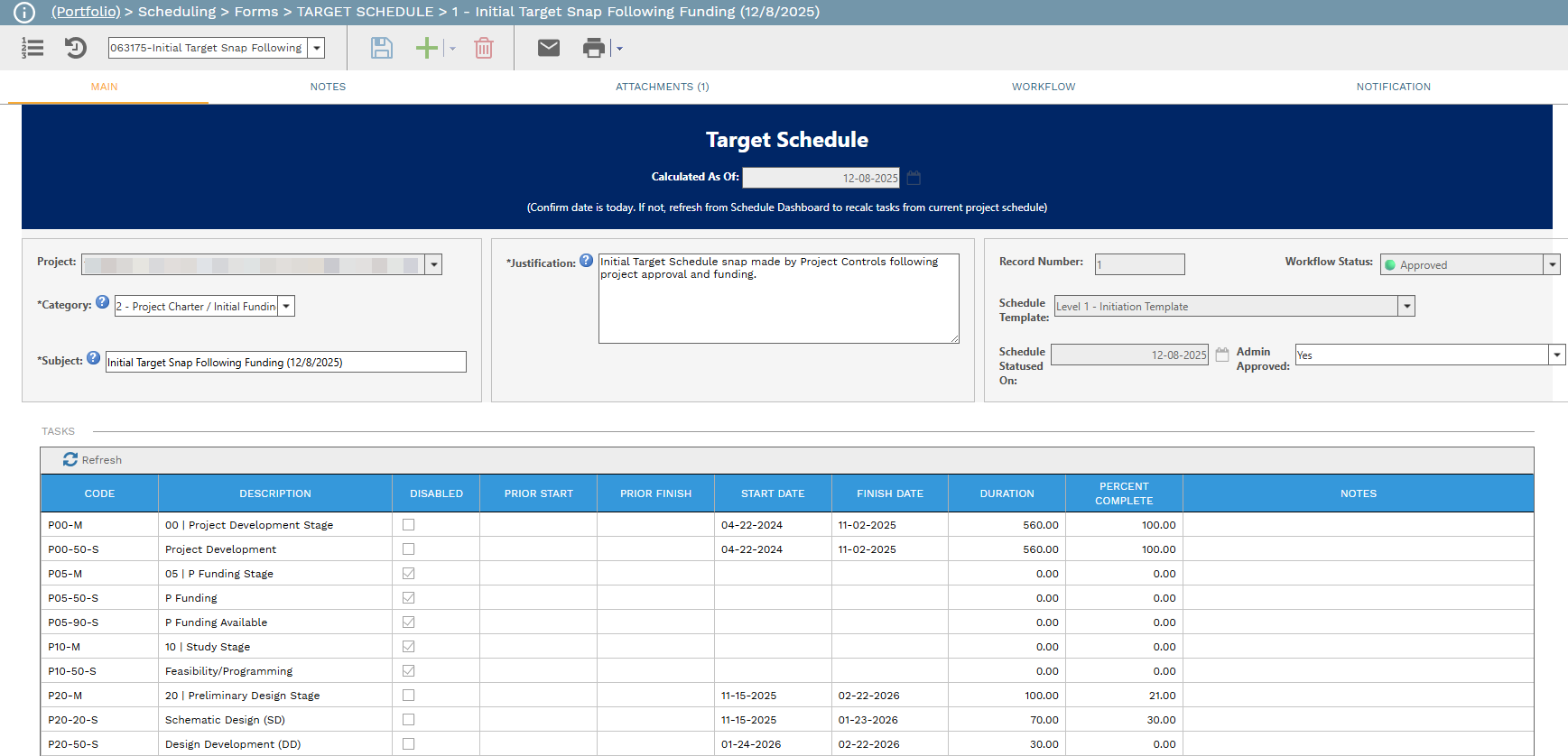Image resolution: width=1568 pixels, height=756 pixels.
Task: Uncheck Disabled for P Funding Available row
Action: coord(408,622)
